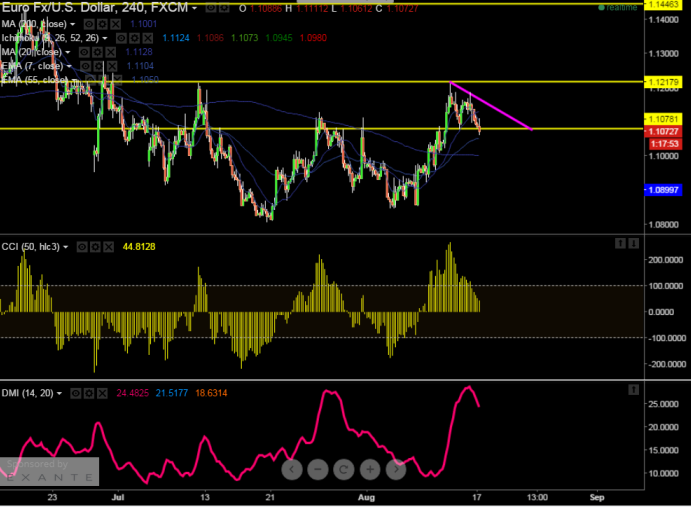
Task: Expand Ichimoku (9, 26, 52, 26) dropdown arrow
Action: tap(105, 38)
